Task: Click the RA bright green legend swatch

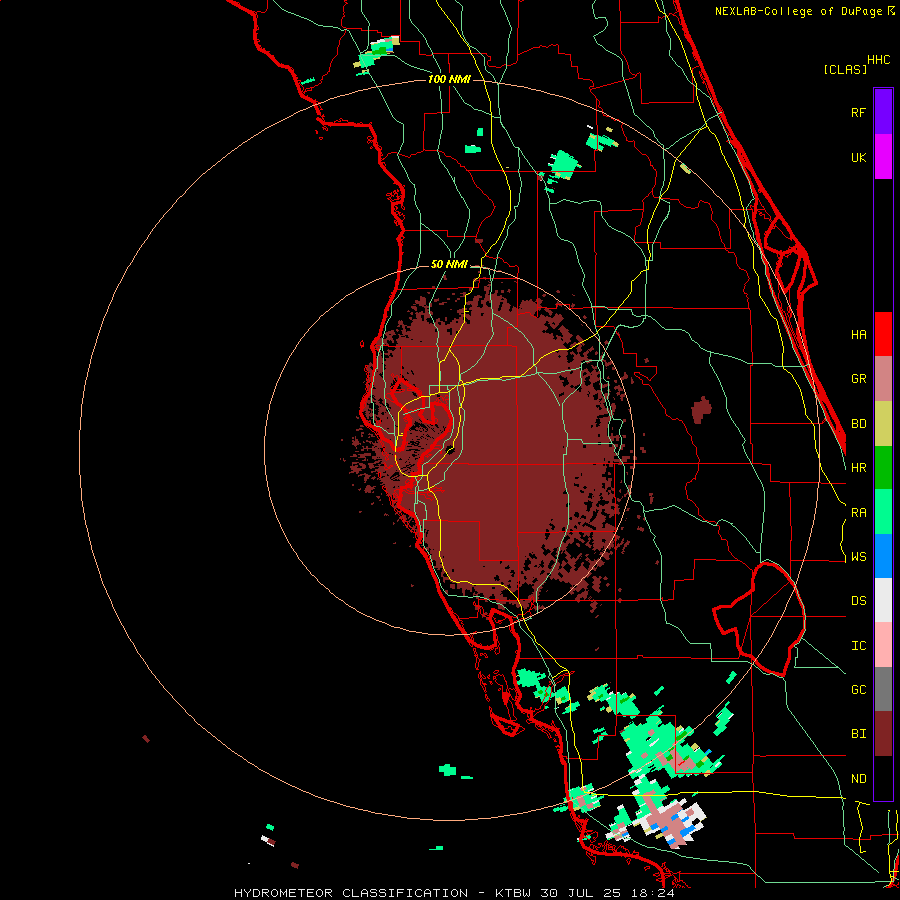Action: click(883, 512)
